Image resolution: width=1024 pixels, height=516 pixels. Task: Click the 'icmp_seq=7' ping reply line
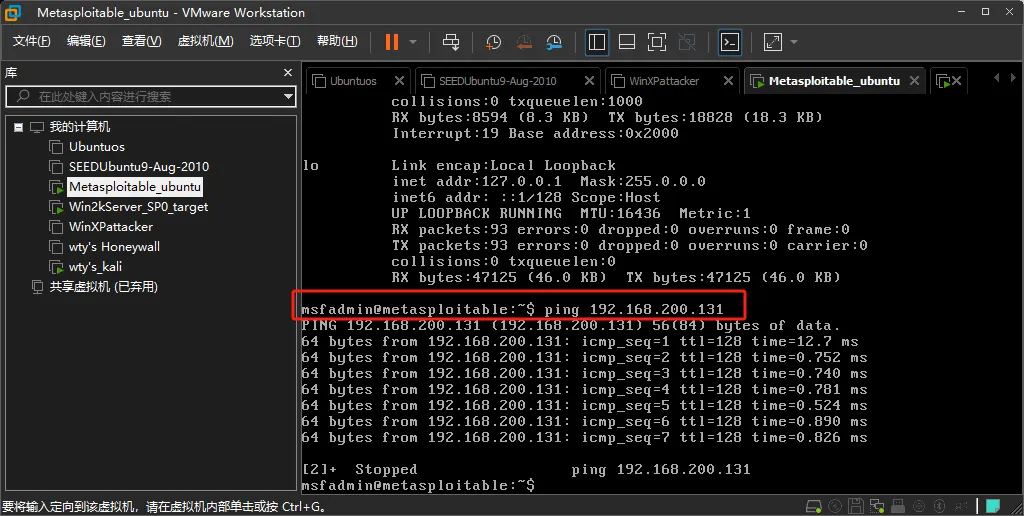click(584, 438)
